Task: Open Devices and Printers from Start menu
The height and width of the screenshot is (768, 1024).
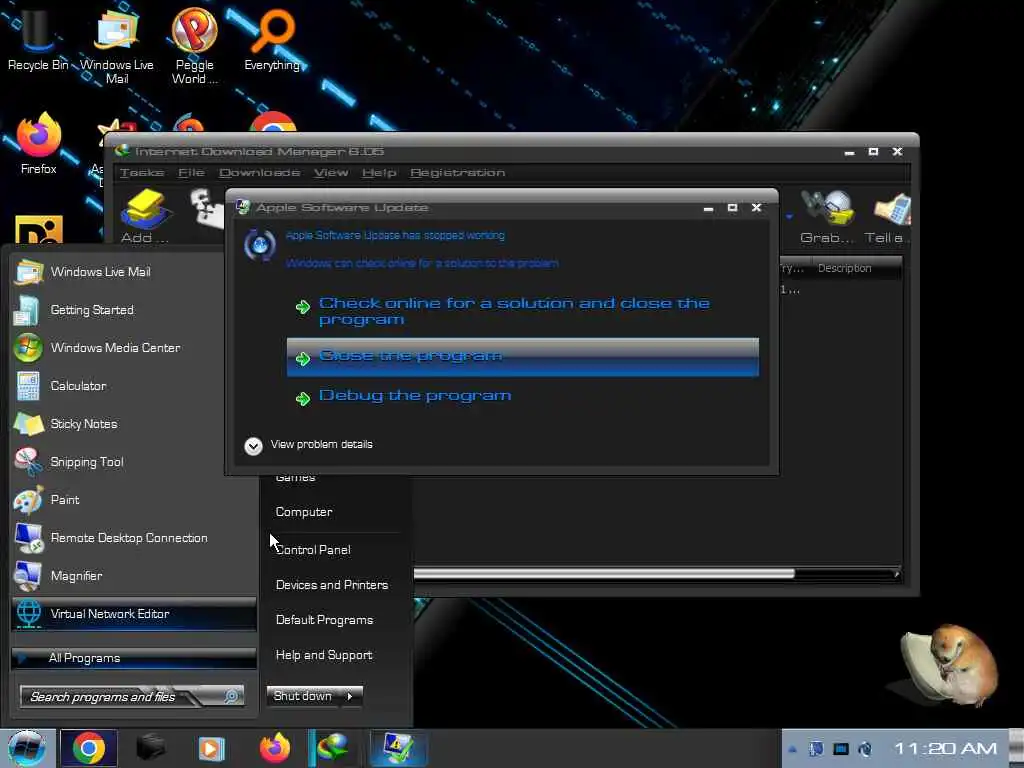Action: [332, 585]
